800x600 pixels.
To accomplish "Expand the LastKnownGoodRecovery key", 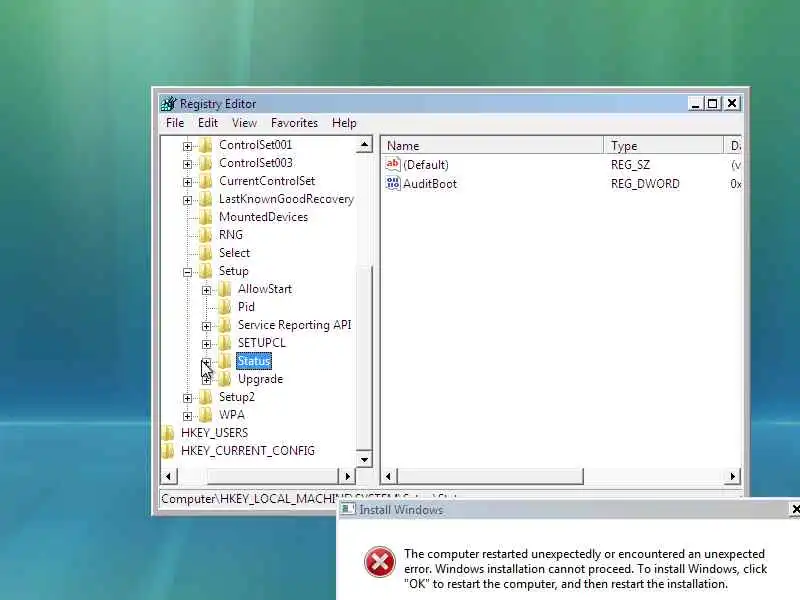I will pos(187,200).
